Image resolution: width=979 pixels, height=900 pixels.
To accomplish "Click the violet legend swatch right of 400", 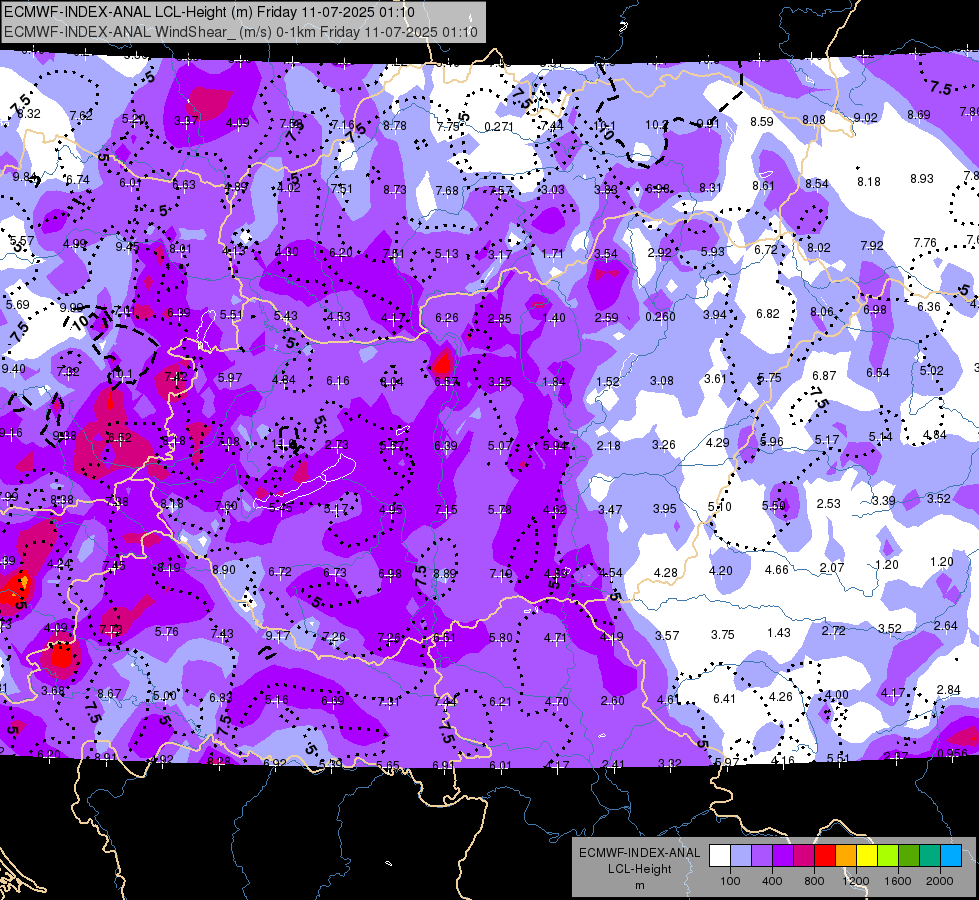I will pyautogui.click(x=783, y=856).
